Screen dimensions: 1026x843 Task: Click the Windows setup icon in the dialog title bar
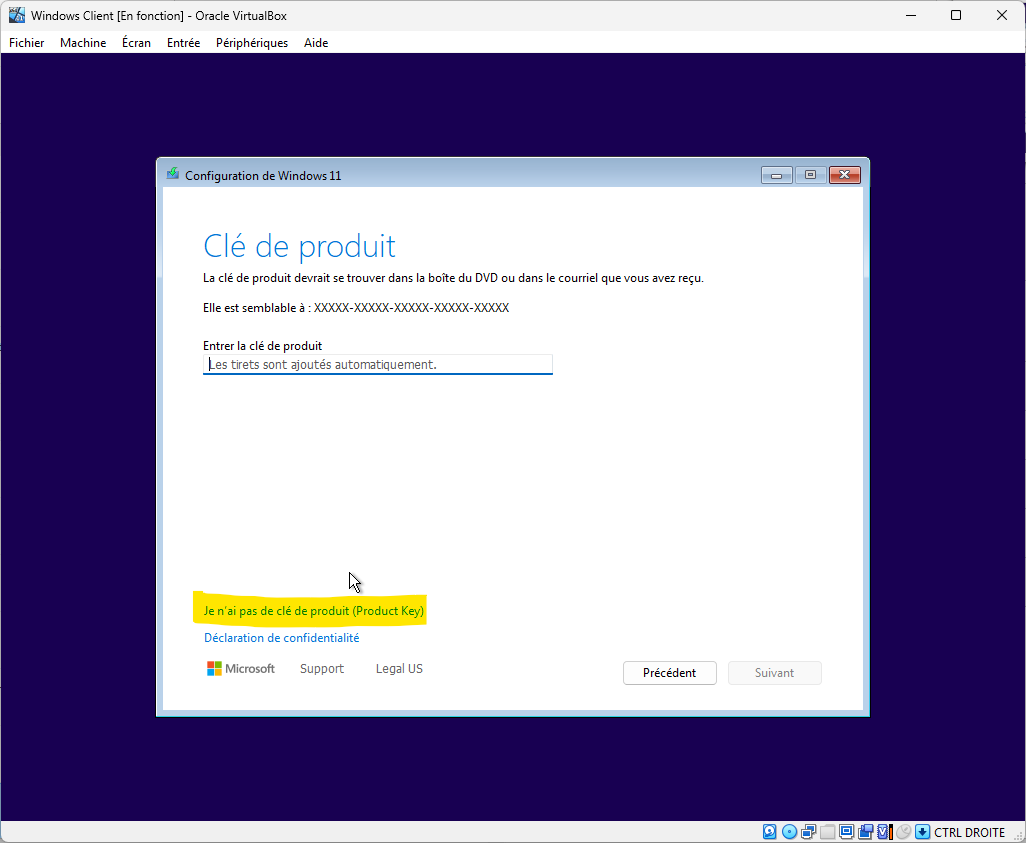[x=173, y=174]
